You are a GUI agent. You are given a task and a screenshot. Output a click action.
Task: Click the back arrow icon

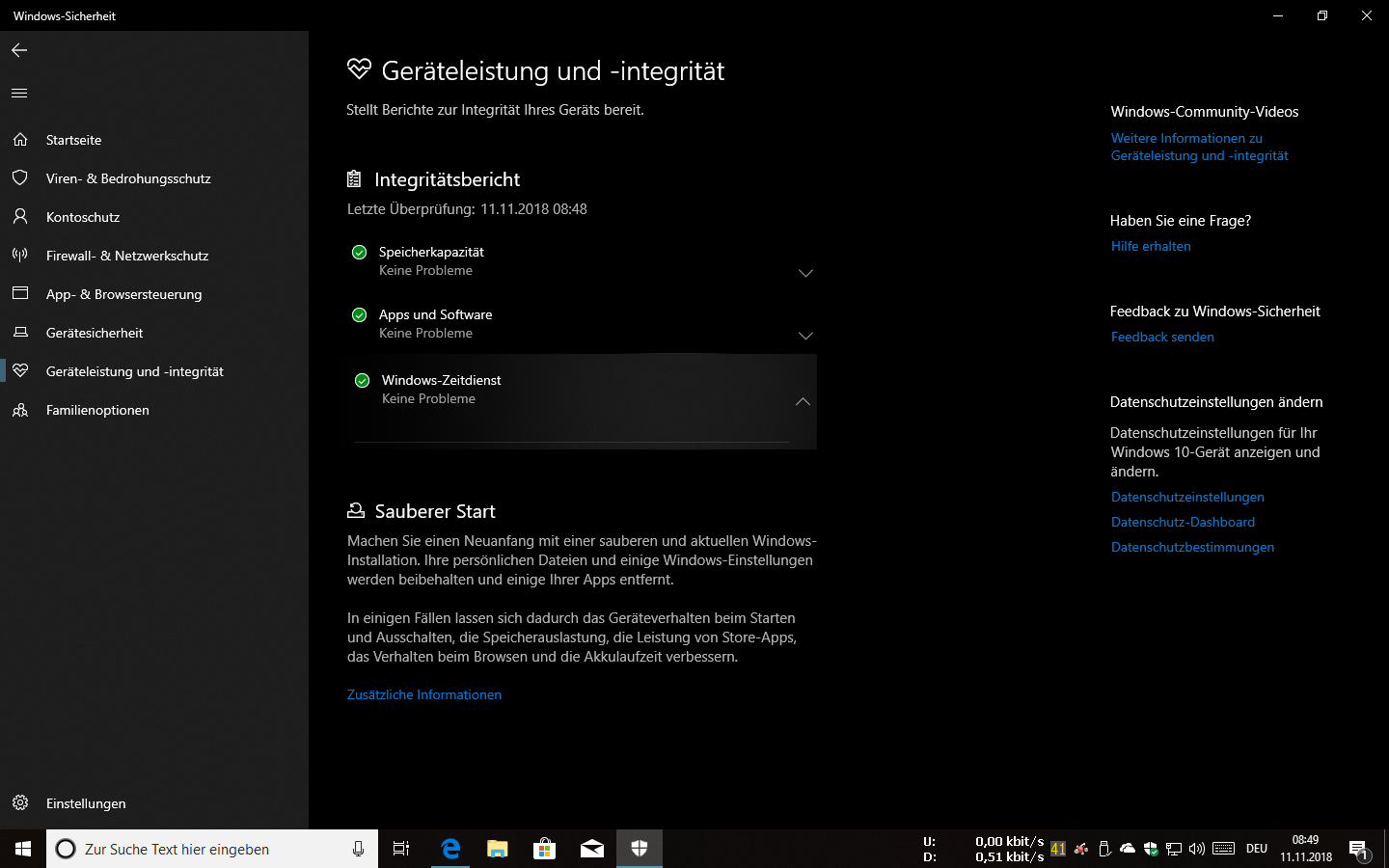19,50
